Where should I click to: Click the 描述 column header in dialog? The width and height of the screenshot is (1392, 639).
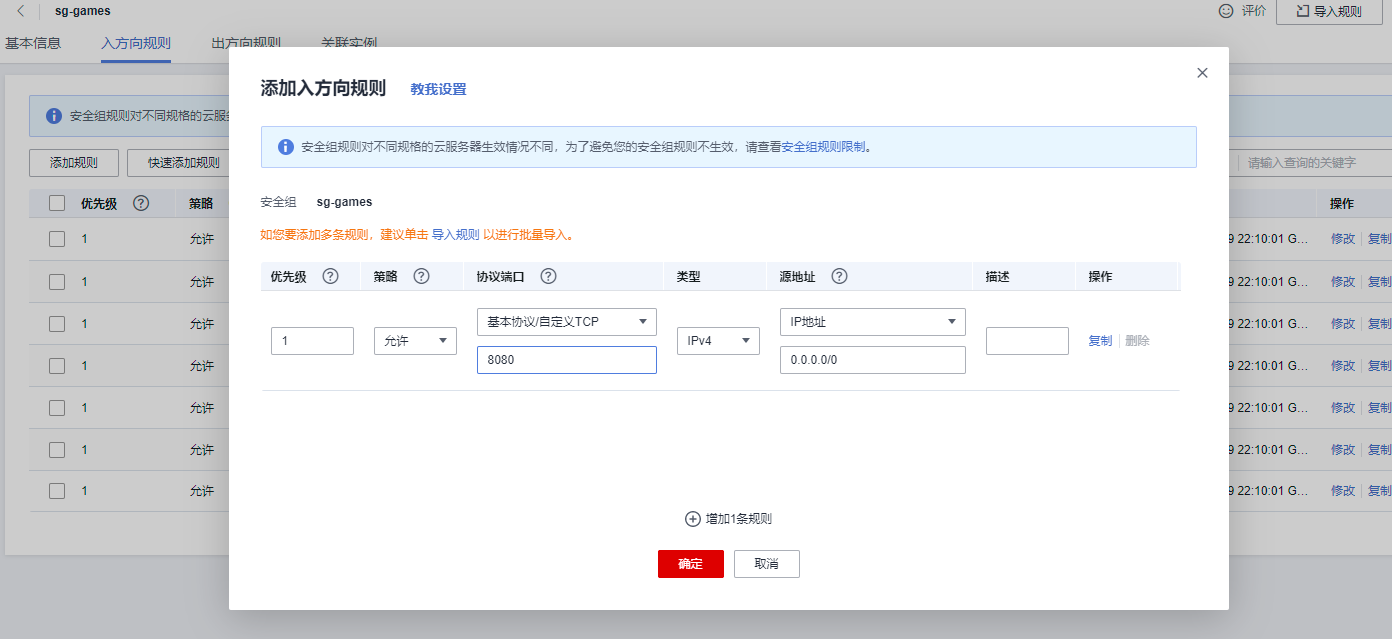click(x=997, y=277)
